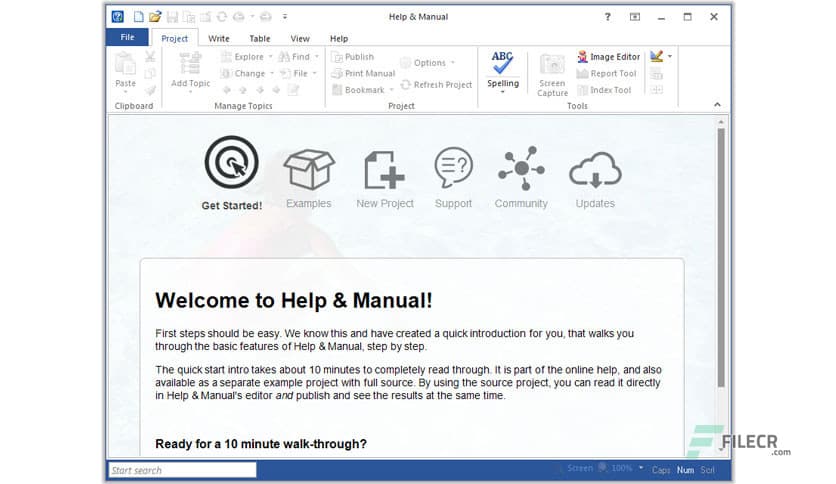Click the Publish icon in the Project group
Viewport: 836px width, 484px height.
[x=336, y=57]
